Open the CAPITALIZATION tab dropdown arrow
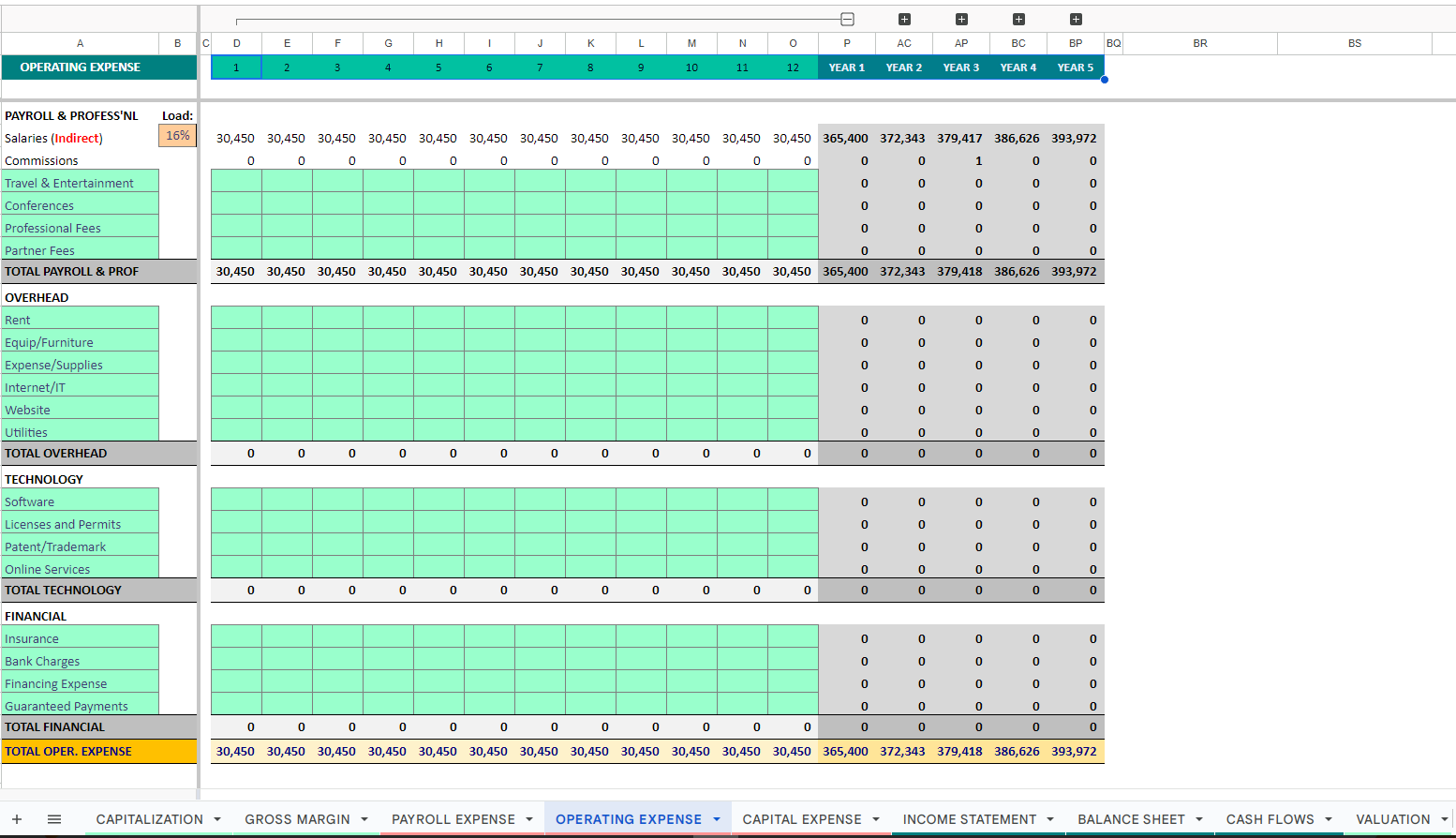The image size is (1456, 838). [x=217, y=819]
